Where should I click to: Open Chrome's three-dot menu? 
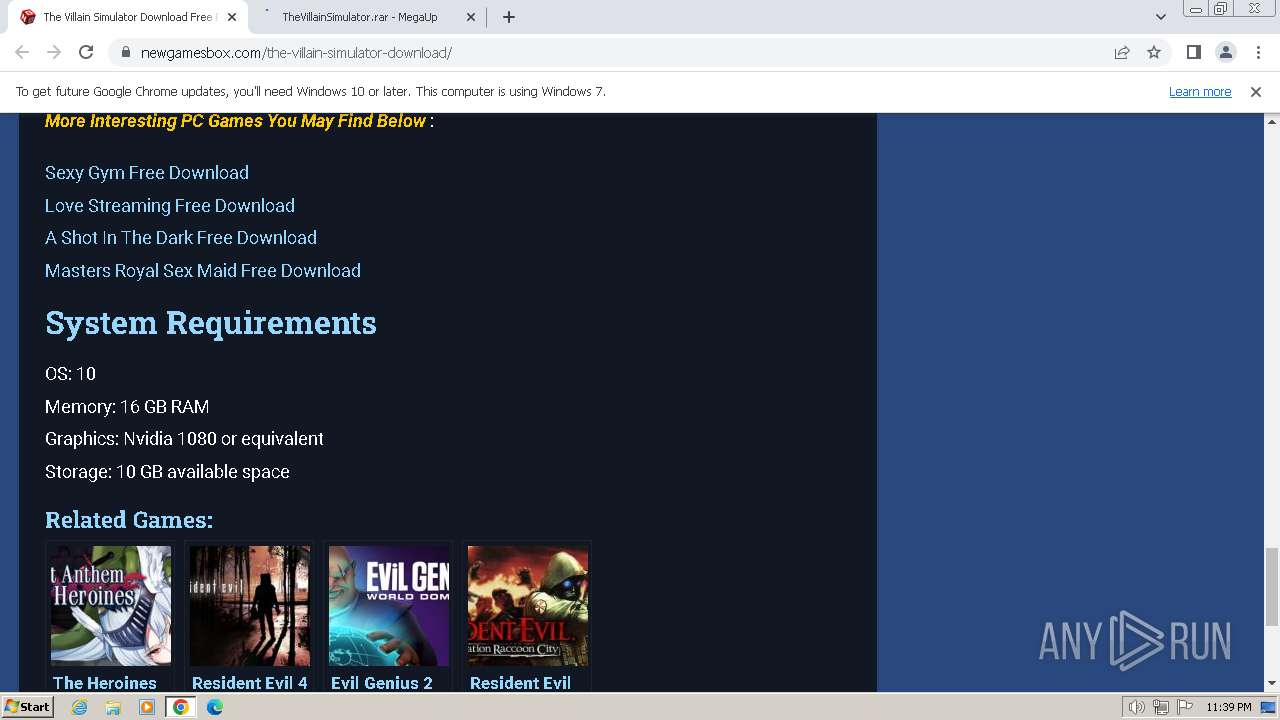pos(1257,52)
